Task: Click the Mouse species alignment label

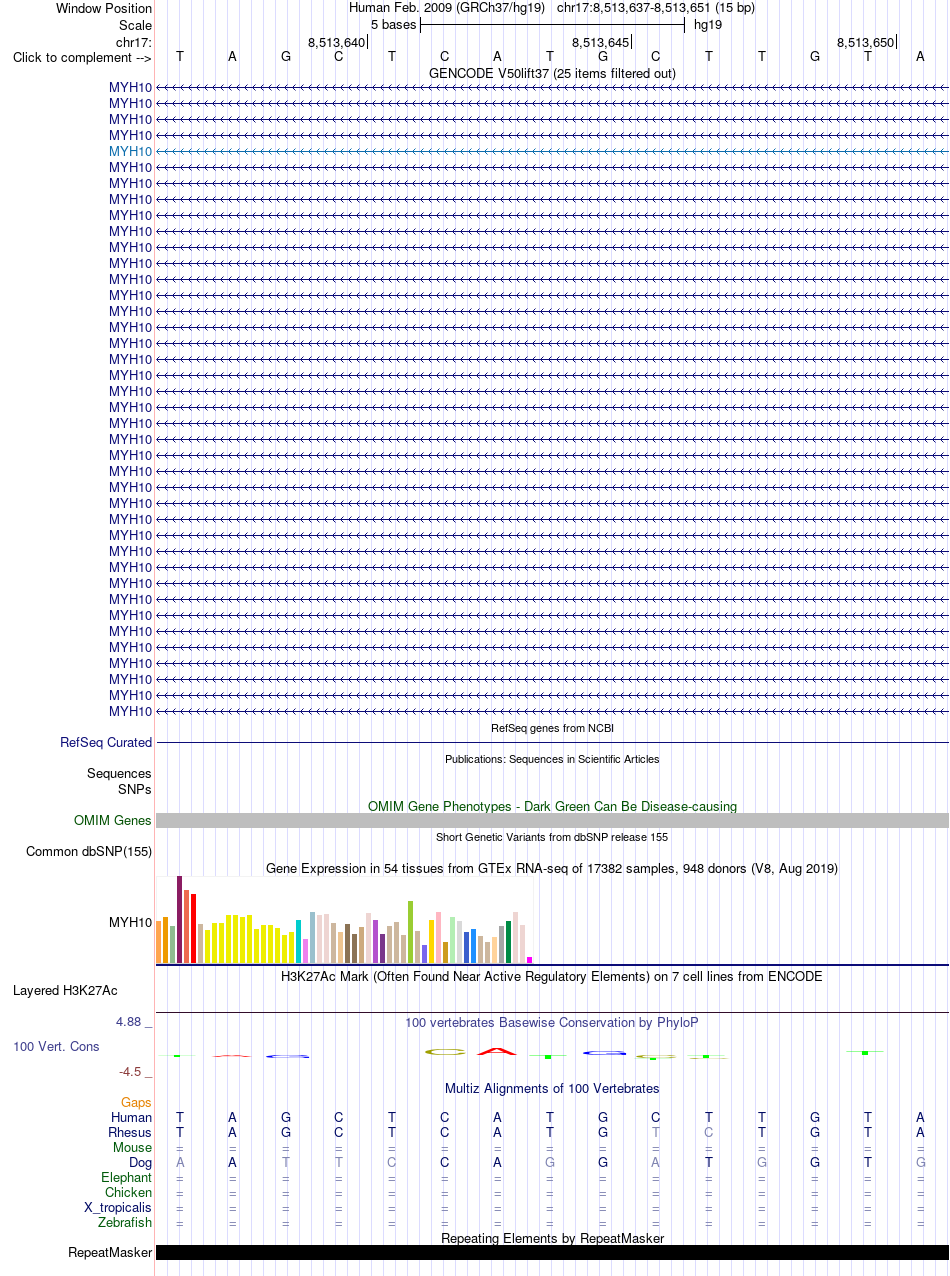Action: (x=132, y=1147)
